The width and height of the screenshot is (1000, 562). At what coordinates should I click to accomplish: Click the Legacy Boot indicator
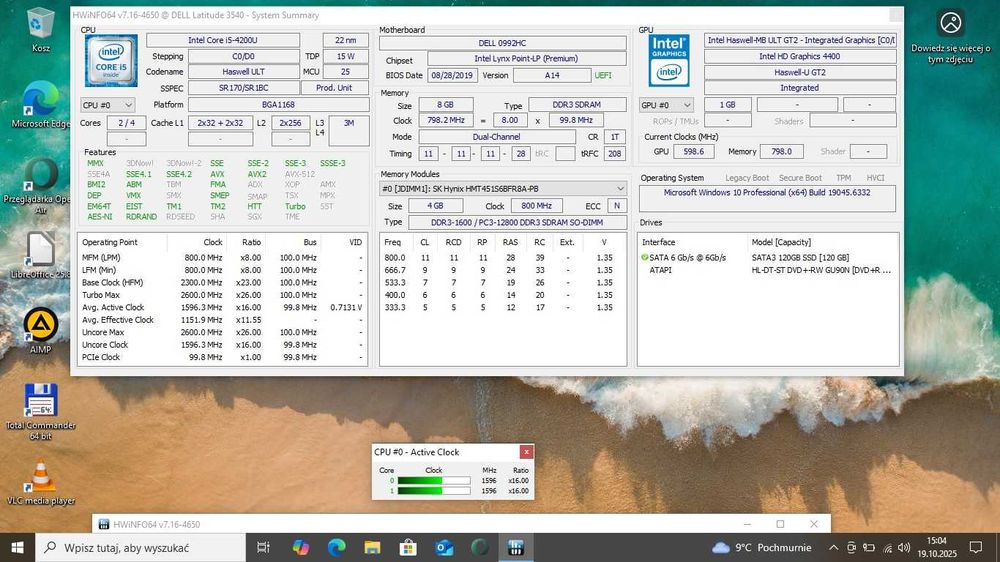coord(747,178)
